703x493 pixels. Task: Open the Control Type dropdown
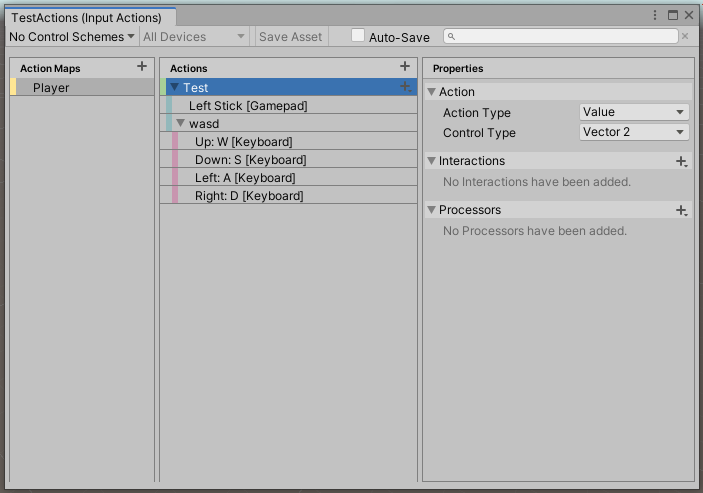tap(634, 132)
